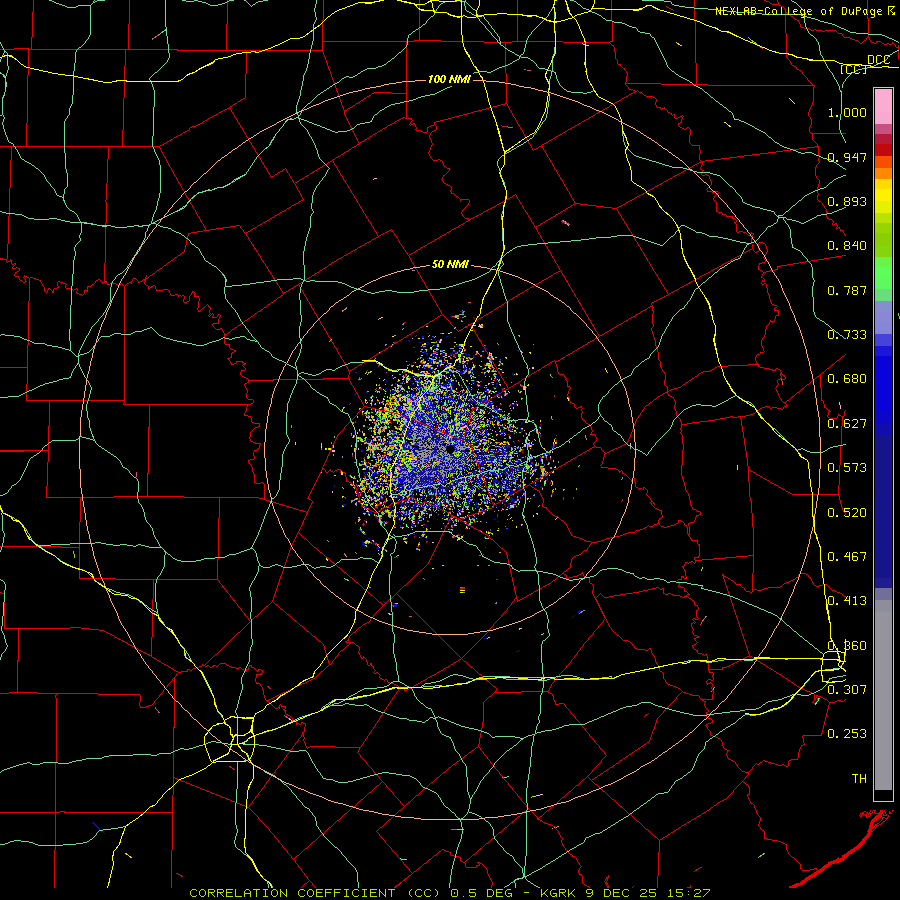This screenshot has height=900, width=900.
Task: Click the 0.947 scale value
Action: coord(847,157)
